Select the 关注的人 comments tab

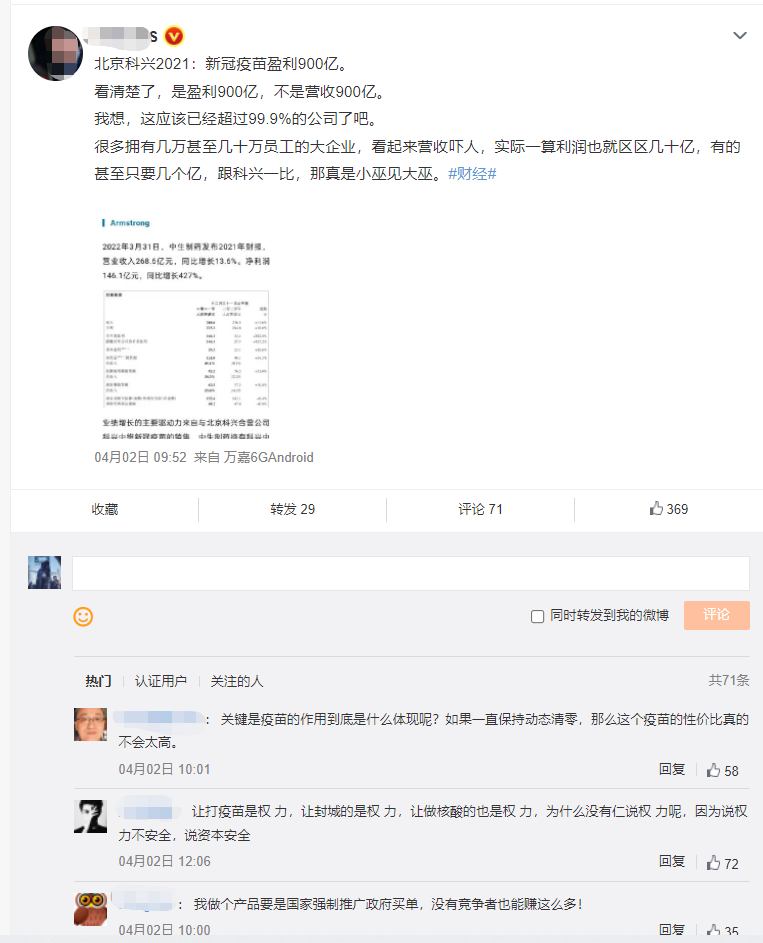(x=236, y=681)
